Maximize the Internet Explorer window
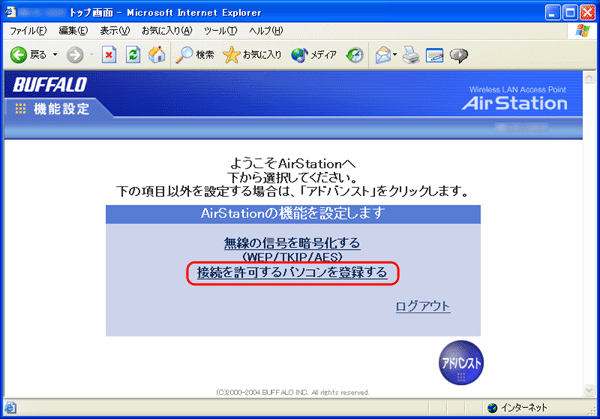 click(570, 13)
